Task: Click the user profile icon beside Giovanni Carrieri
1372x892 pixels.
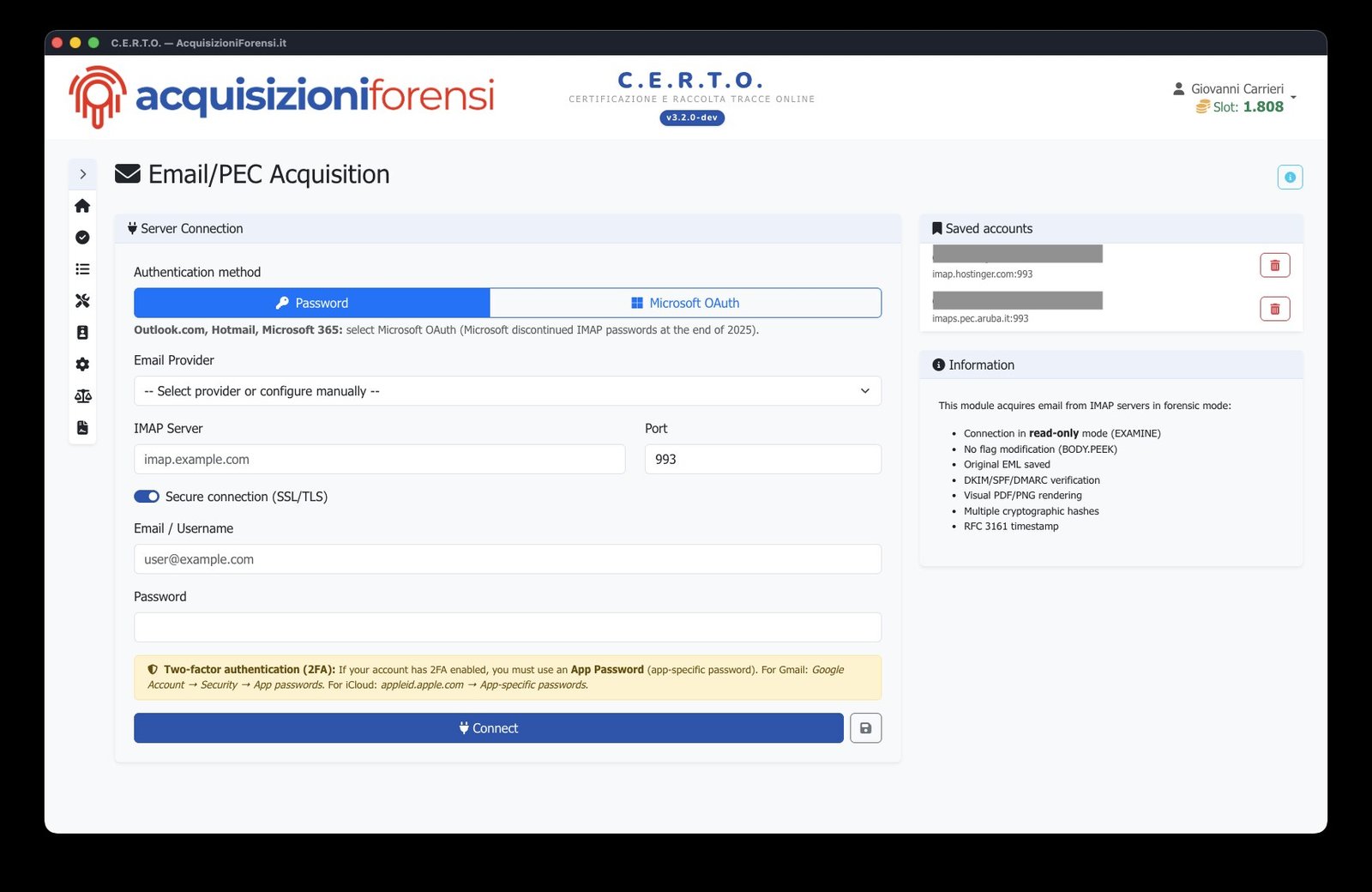Action: (x=1178, y=88)
